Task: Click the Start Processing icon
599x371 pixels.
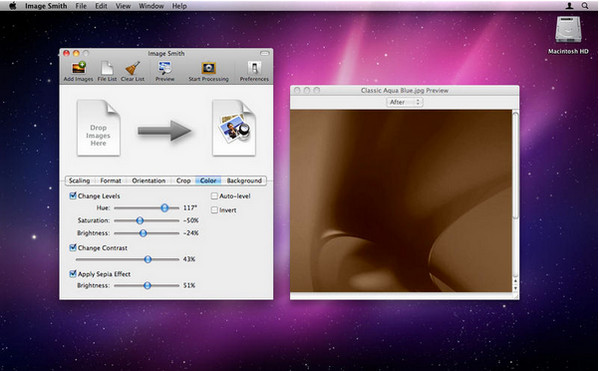Action: pyautogui.click(x=209, y=68)
